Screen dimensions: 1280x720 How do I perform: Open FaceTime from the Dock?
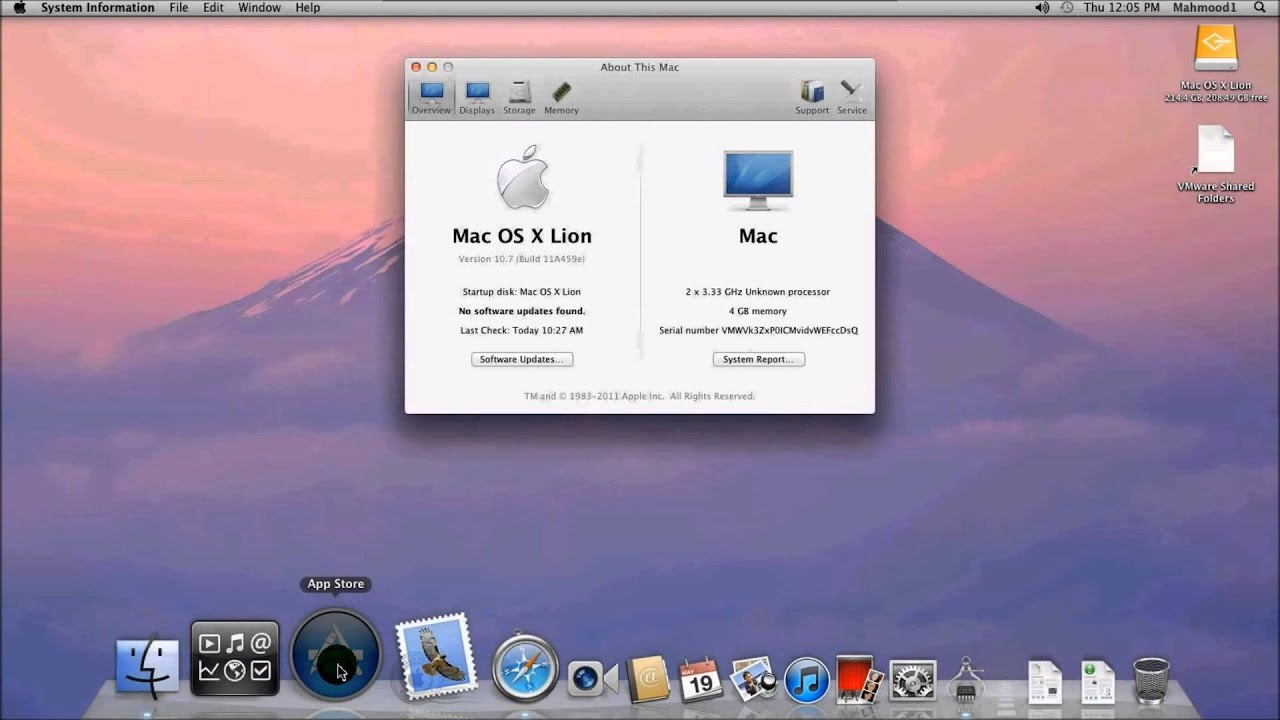[592, 678]
